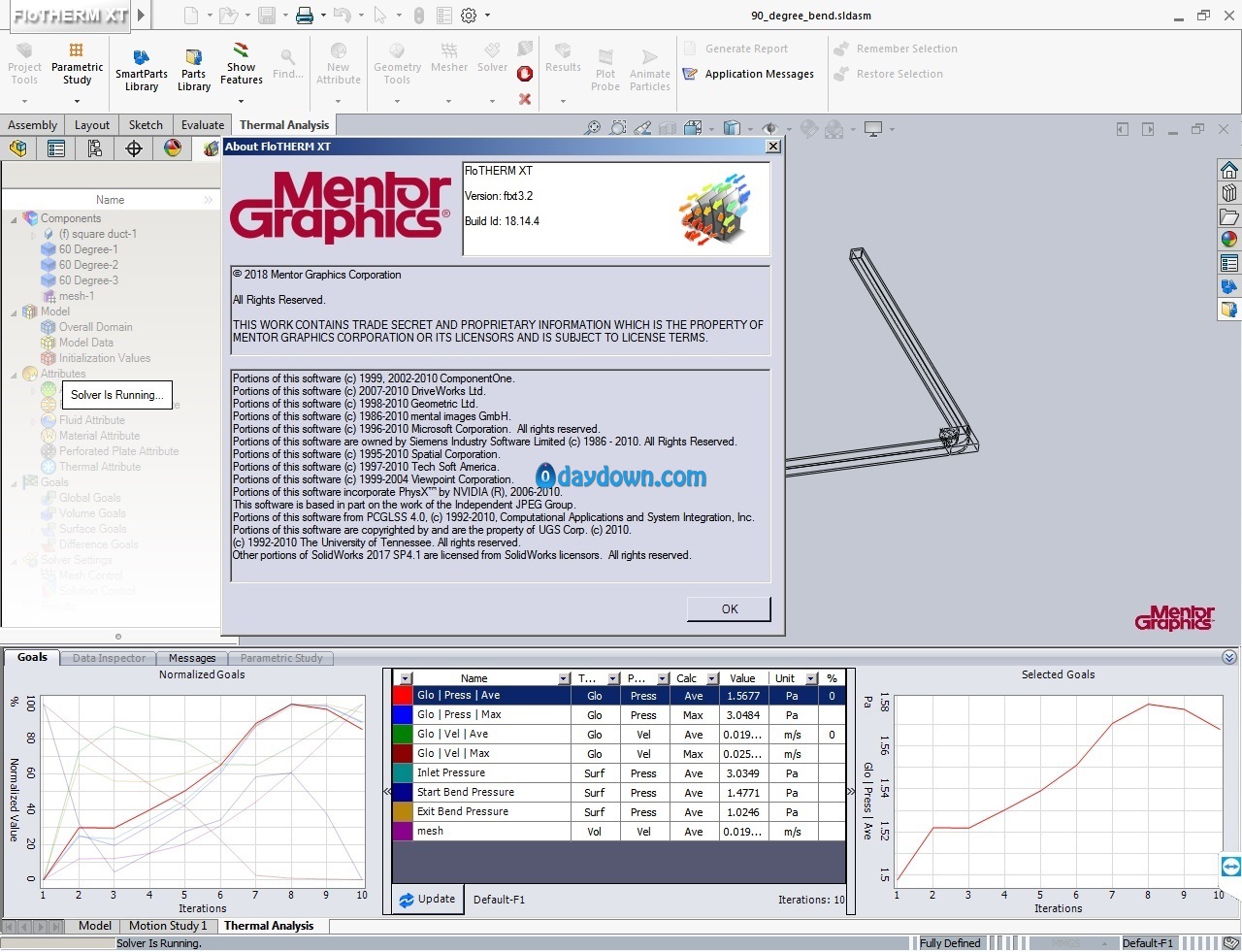Click the Default-F1 status bar entry
The width and height of the screenshot is (1242, 952).
pyautogui.click(x=1148, y=943)
